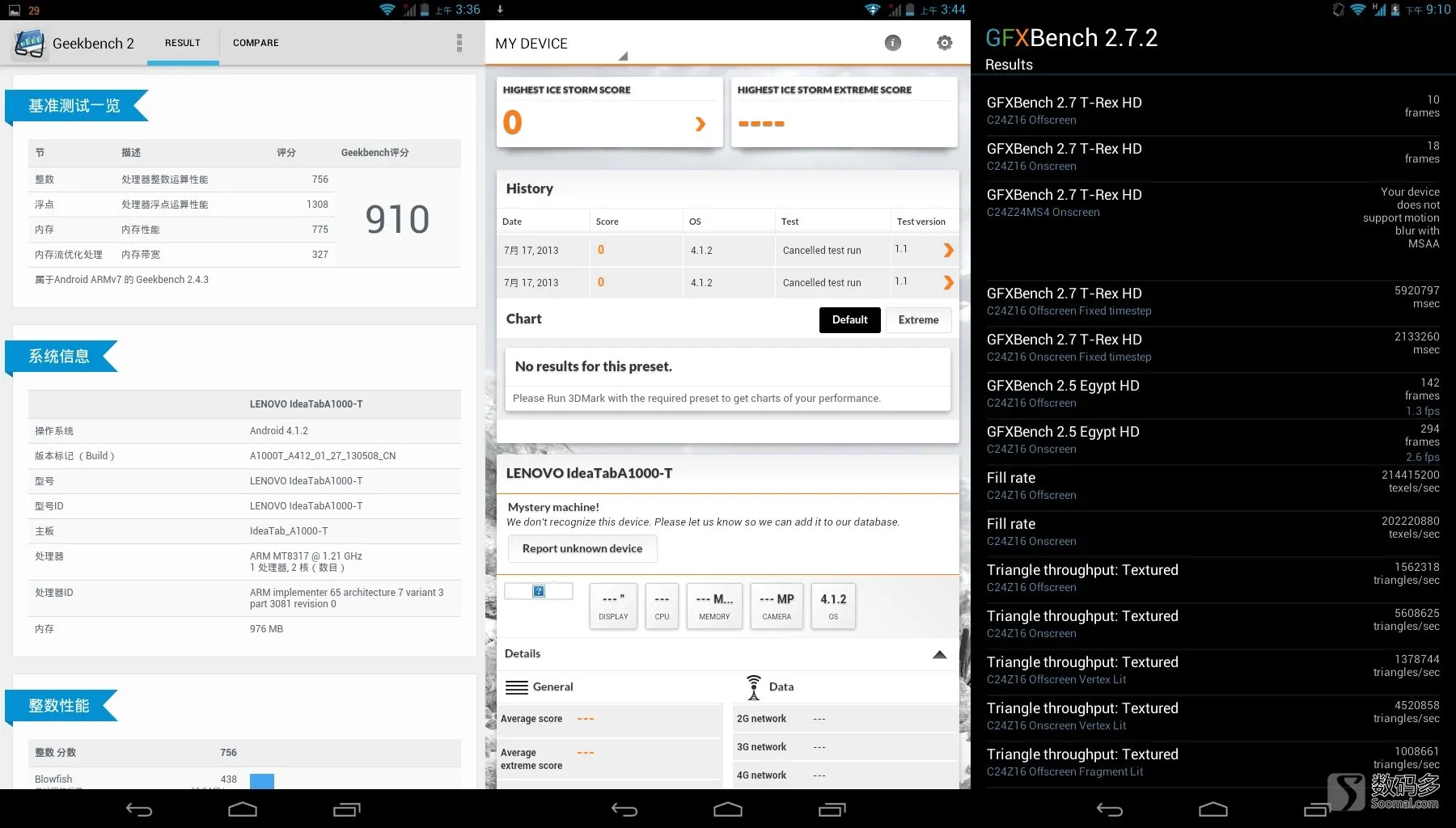Viewport: 1456px width, 828px height.
Task: Tap the picture notification icon in status bar
Action: tap(14, 10)
